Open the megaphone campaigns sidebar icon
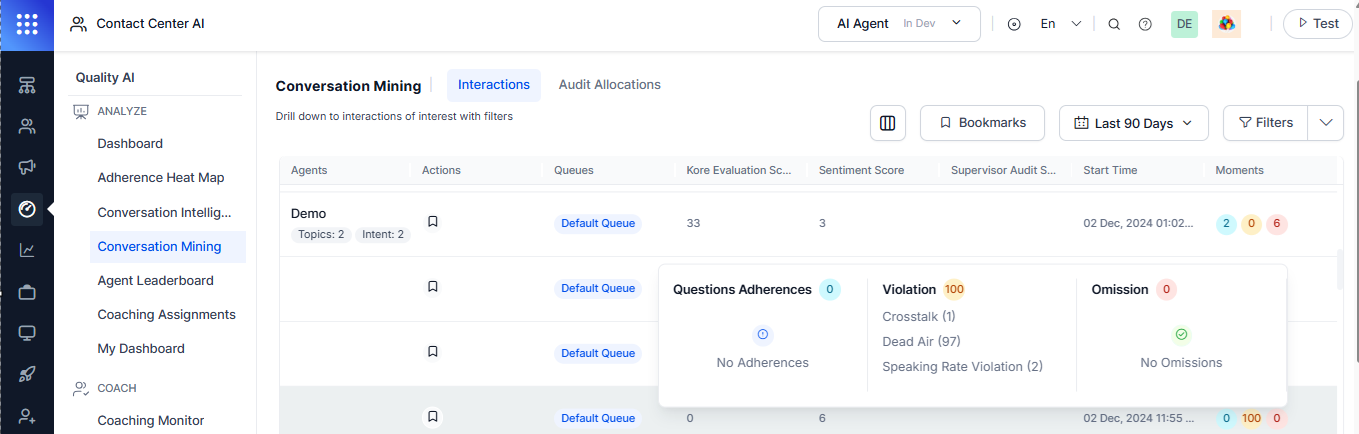This screenshot has height=434, width=1359. coord(27,167)
